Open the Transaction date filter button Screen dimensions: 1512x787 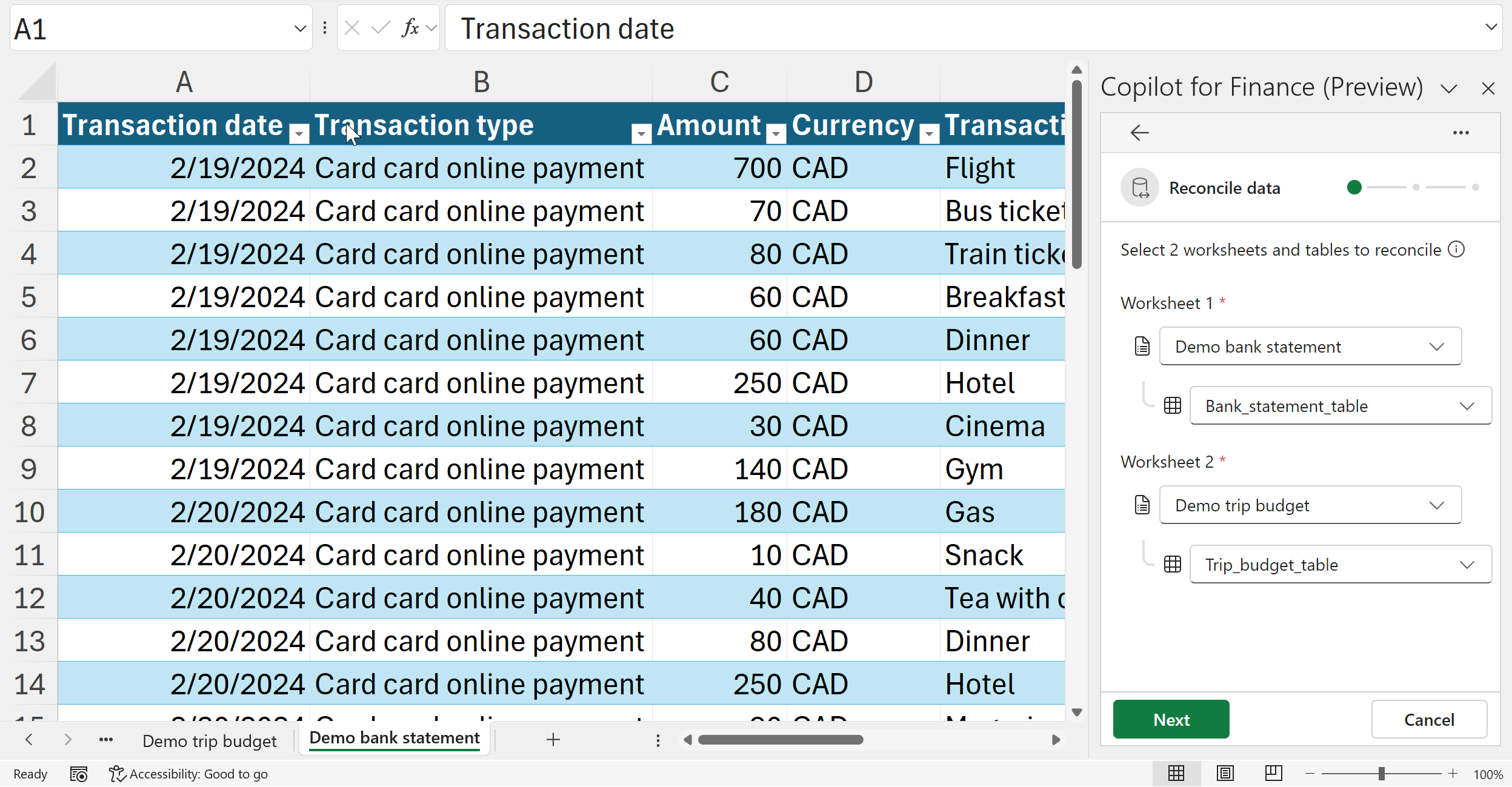coord(299,133)
